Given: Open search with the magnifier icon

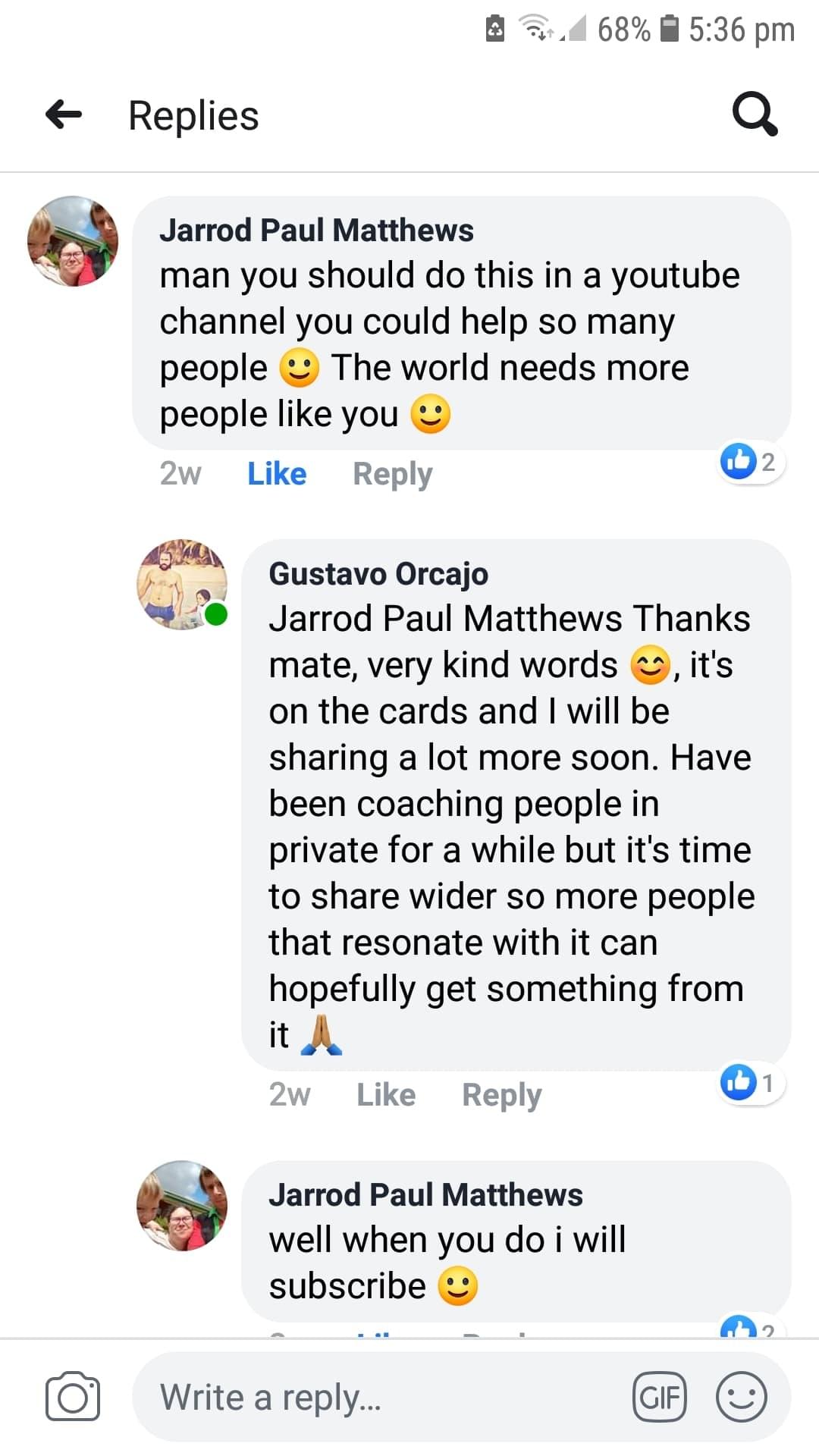Looking at the screenshot, I should pos(755,115).
